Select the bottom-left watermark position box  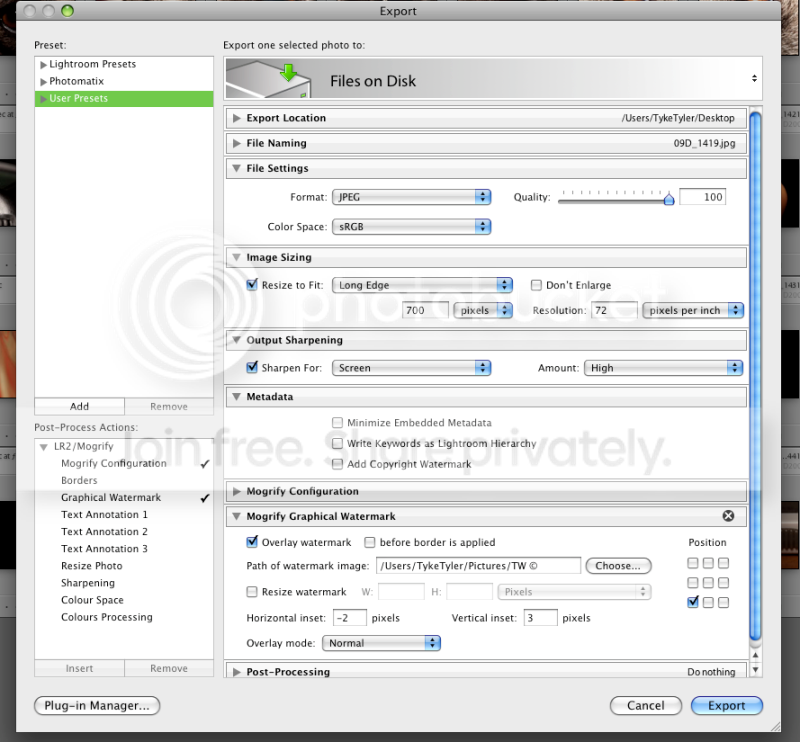693,602
